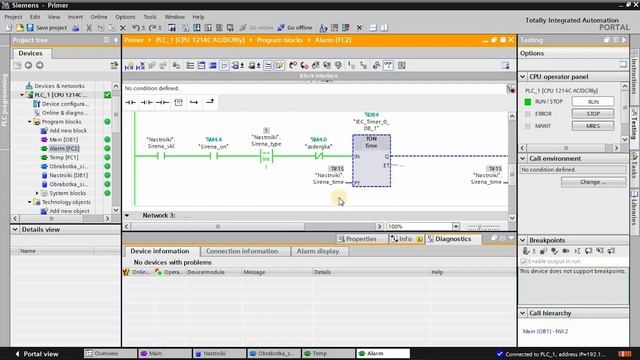Collapse Network 3 header arrow
The height and width of the screenshot is (360, 640).
(x=127, y=215)
